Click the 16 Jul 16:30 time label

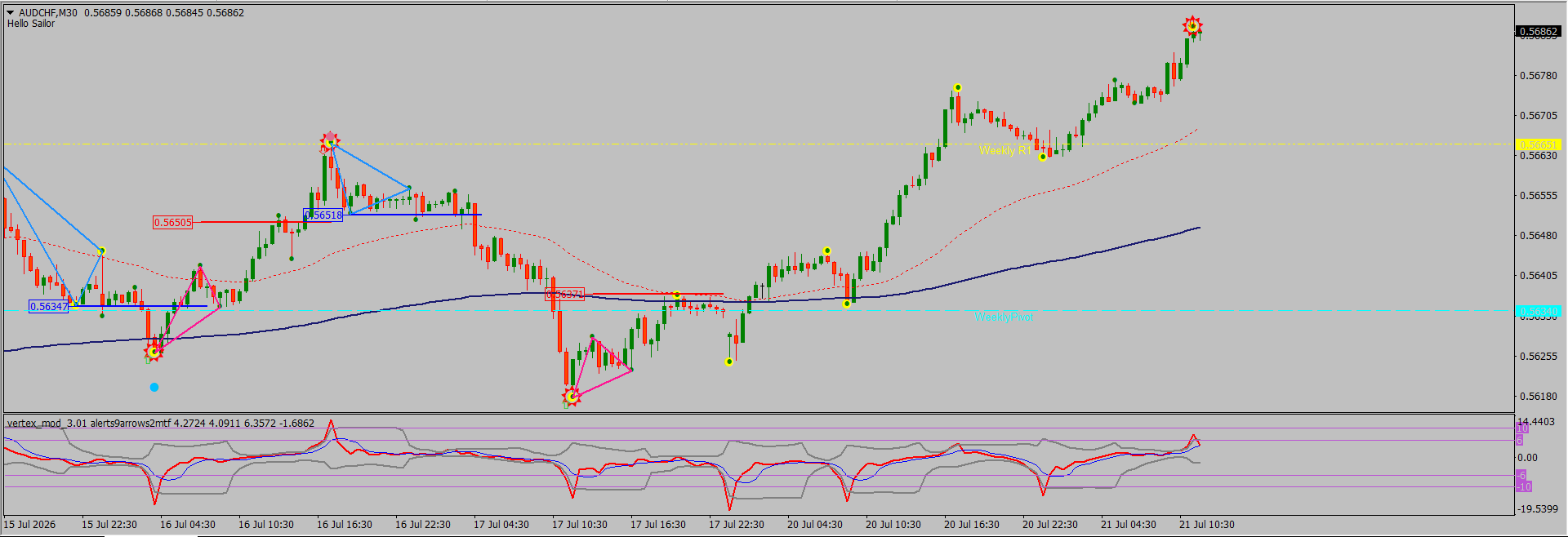(345, 525)
